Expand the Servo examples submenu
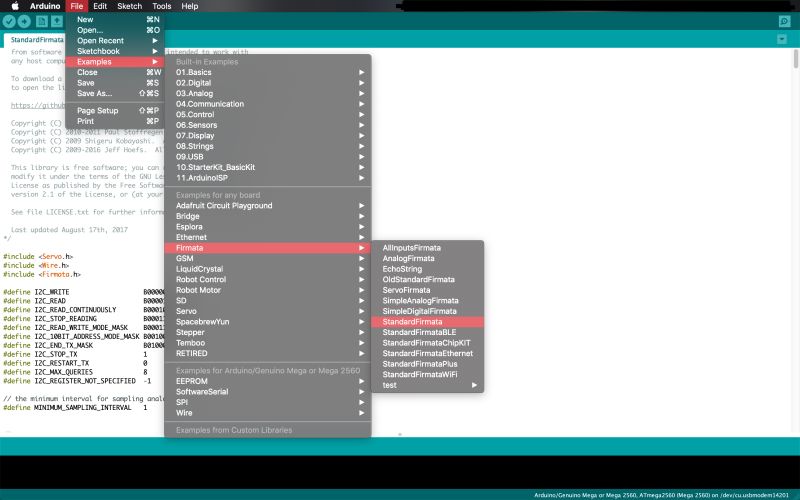This screenshot has height=500, width=800. 268,311
